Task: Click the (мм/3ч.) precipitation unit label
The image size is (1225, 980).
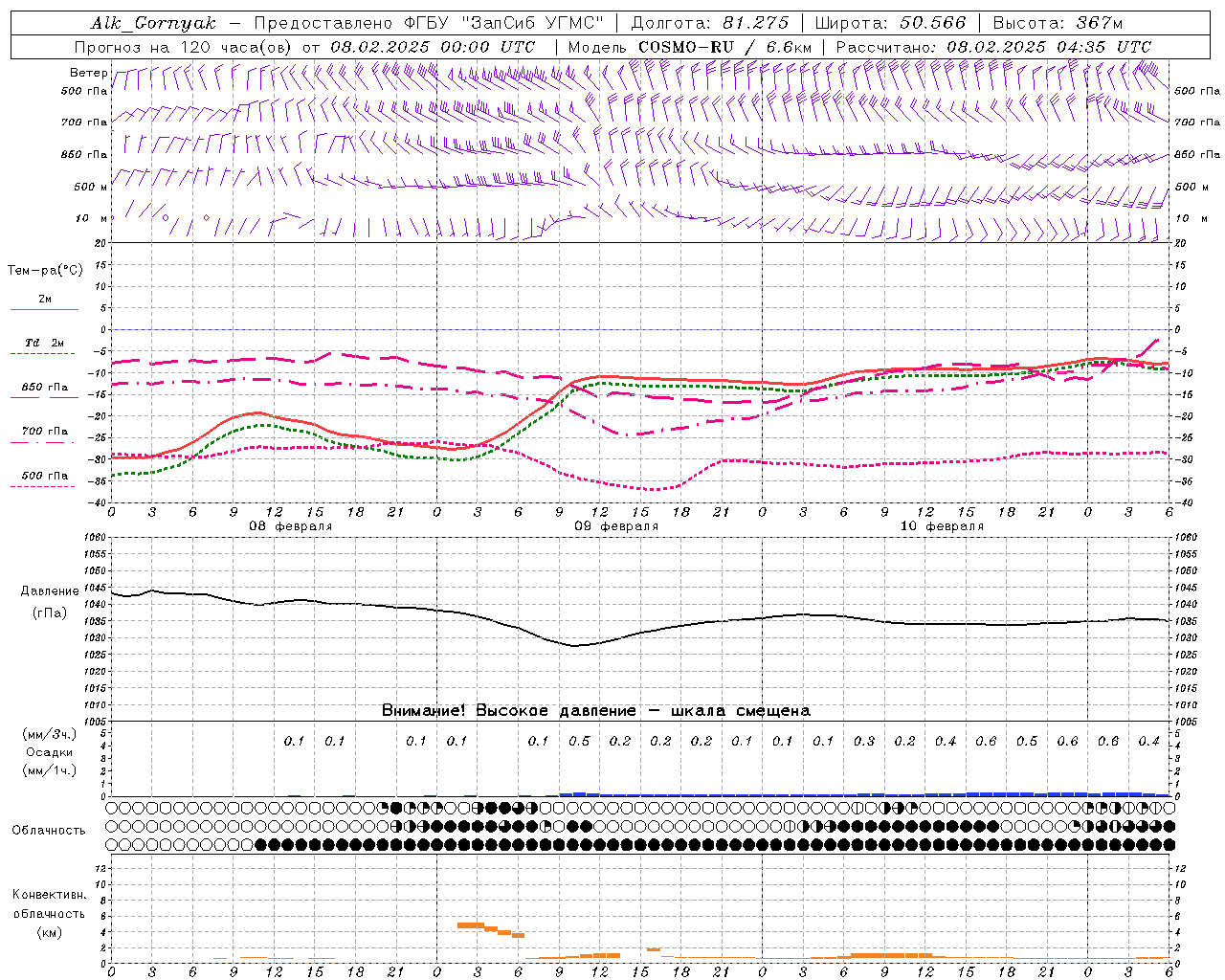Action: [x=50, y=734]
